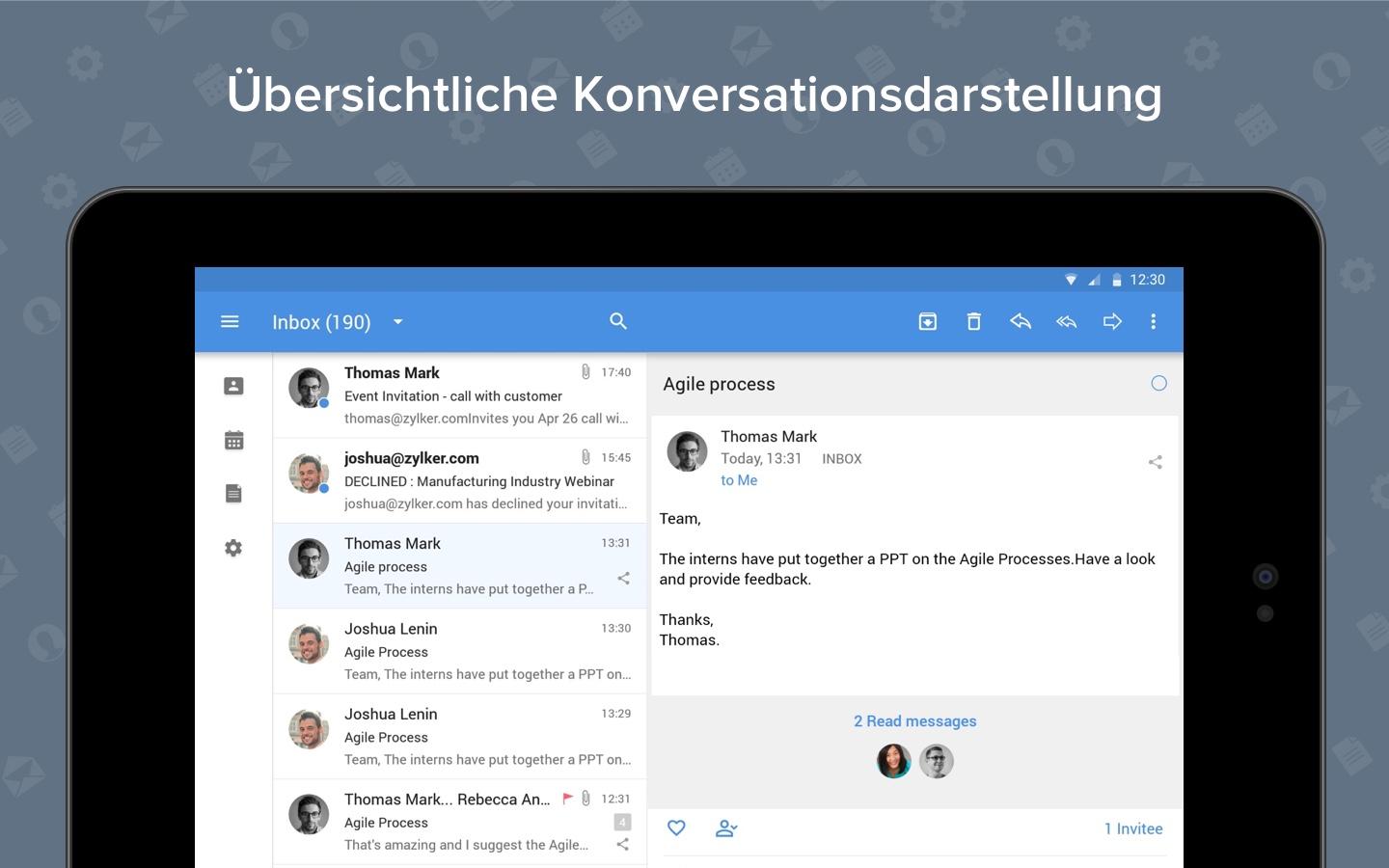Select the avatar of the joshua@zylker.com email
The height and width of the screenshot is (868, 1389).
coord(309,473)
